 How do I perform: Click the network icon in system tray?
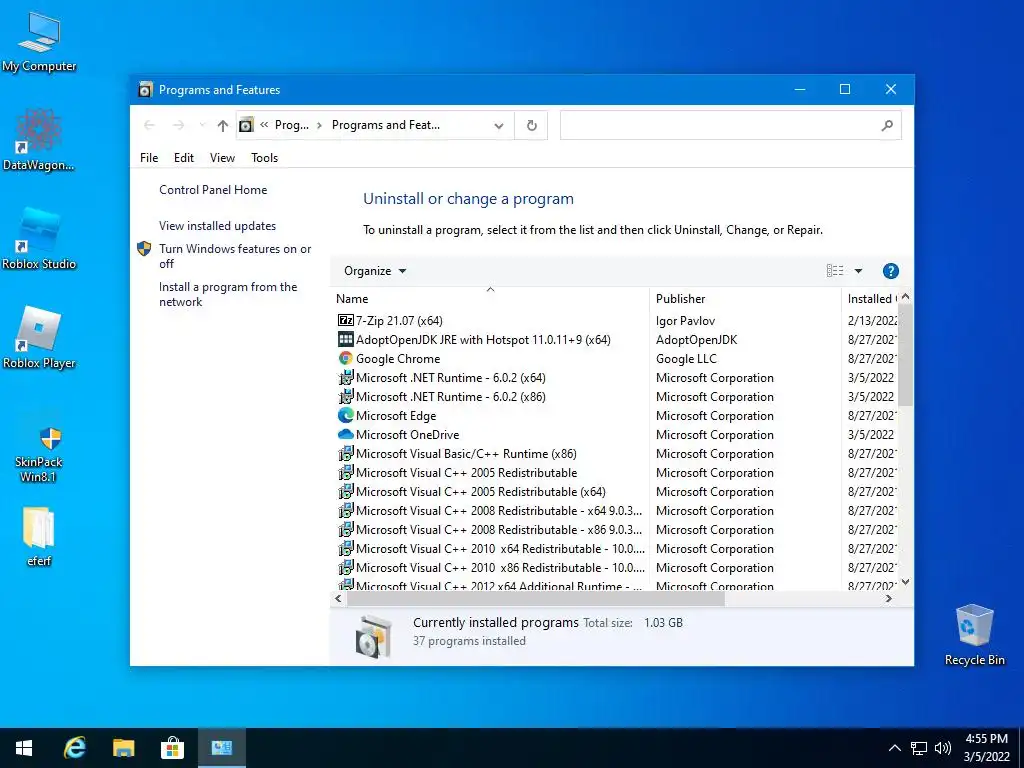click(919, 748)
